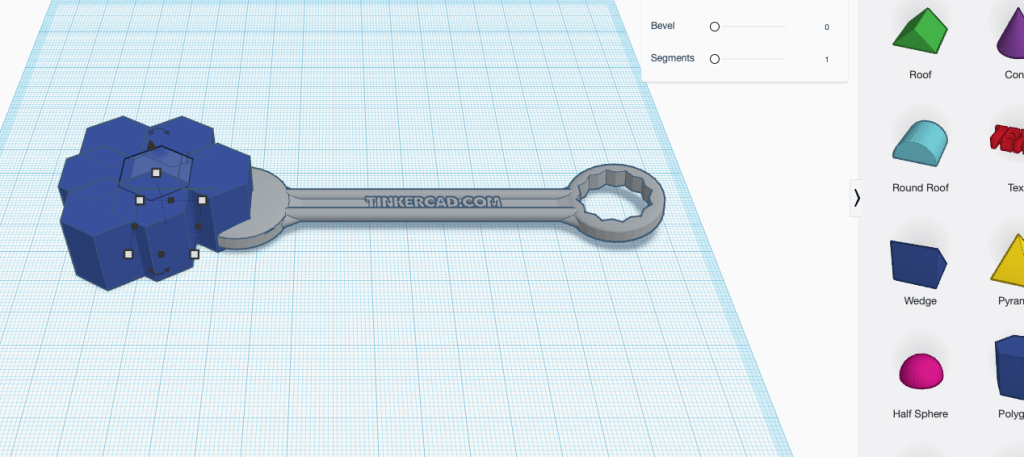
Task: Click the Half Sphere label
Action: point(920,414)
